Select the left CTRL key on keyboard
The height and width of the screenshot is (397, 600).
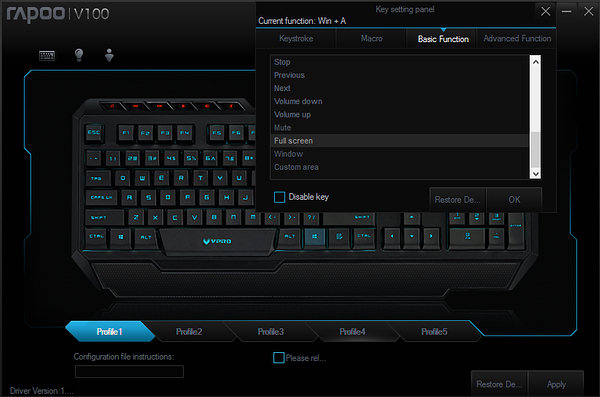(x=96, y=237)
